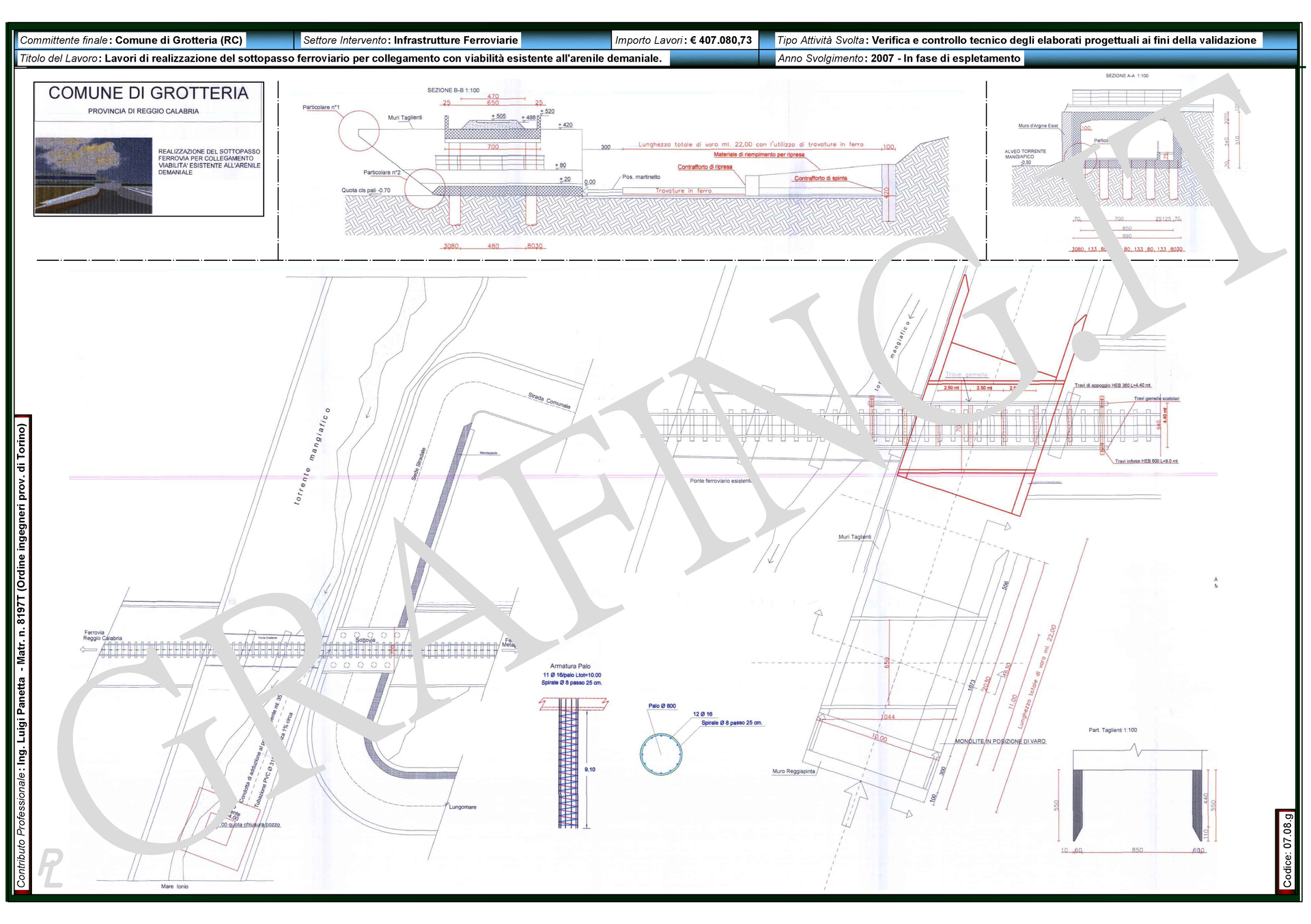Open the underpass rendering thumbnail image
The width and height of the screenshot is (1311, 924).
point(94,176)
